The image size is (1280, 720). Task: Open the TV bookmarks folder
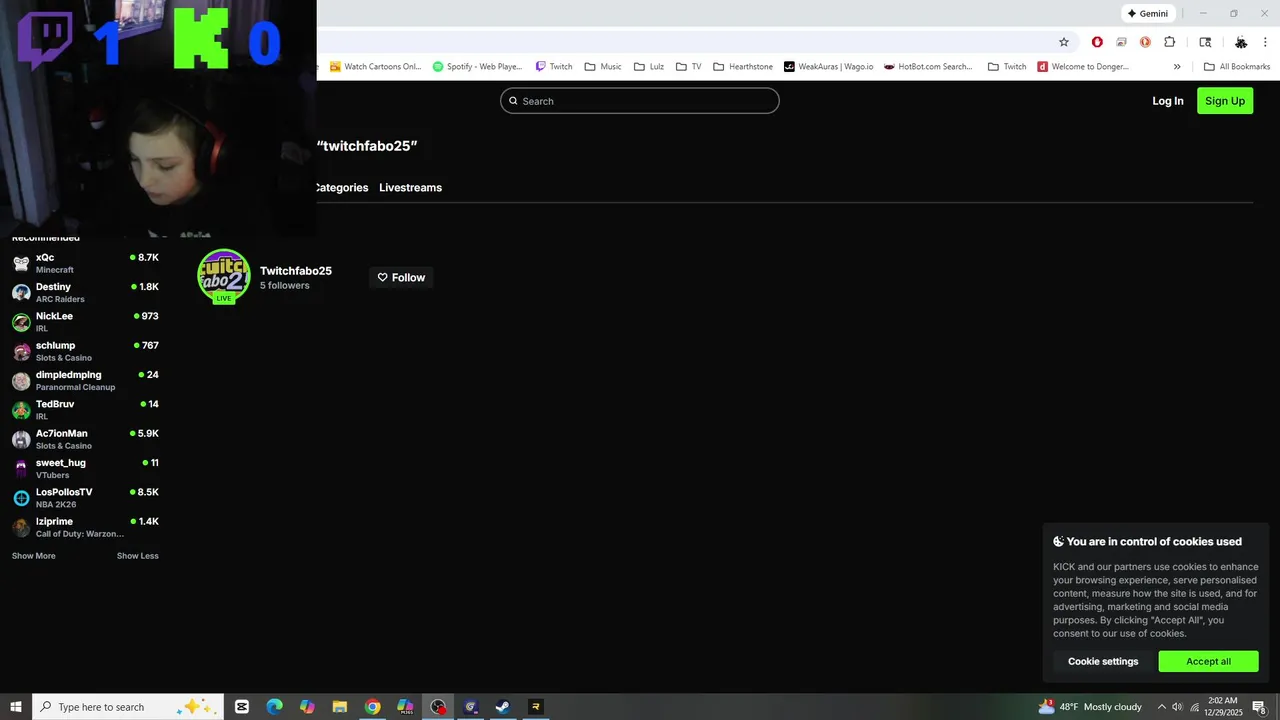click(688, 67)
